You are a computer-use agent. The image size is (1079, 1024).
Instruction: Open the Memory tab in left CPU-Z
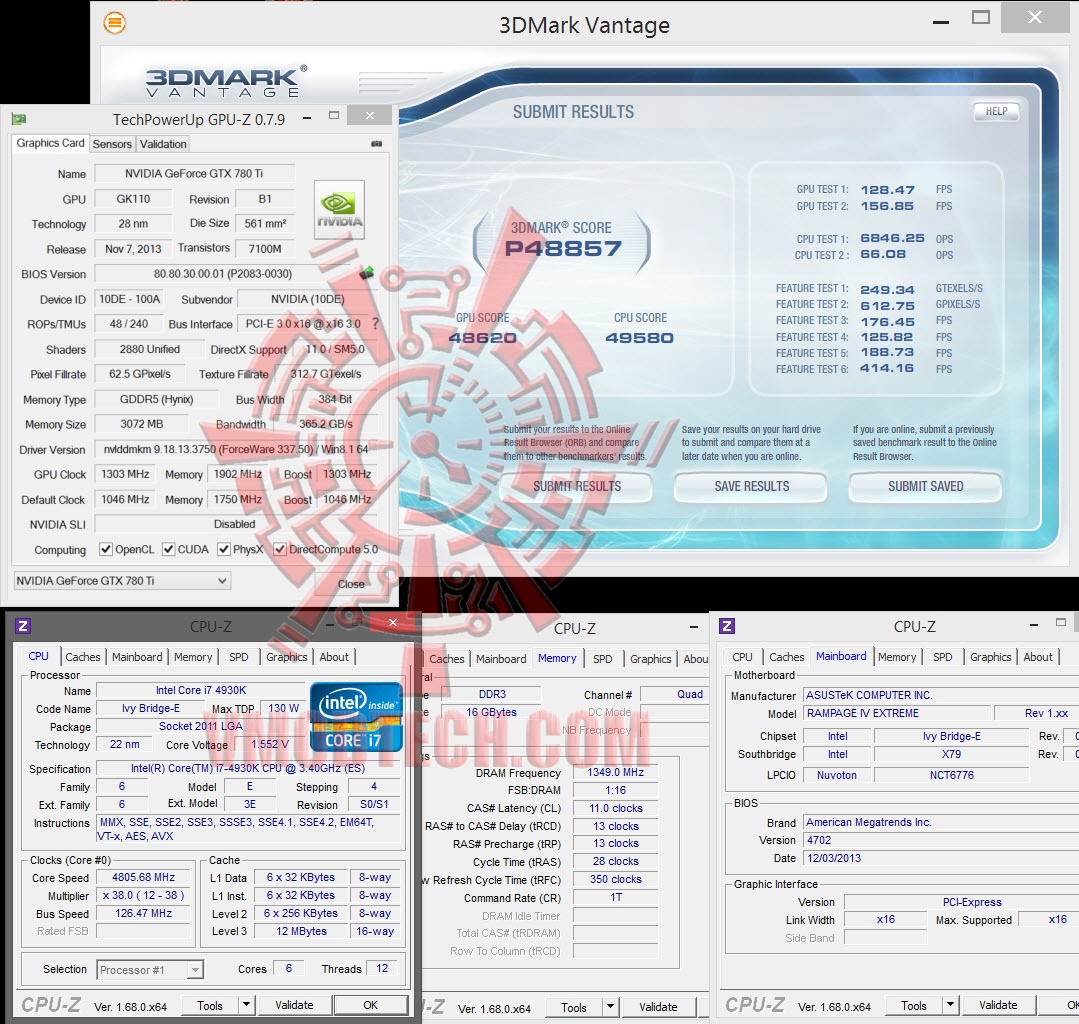193,657
